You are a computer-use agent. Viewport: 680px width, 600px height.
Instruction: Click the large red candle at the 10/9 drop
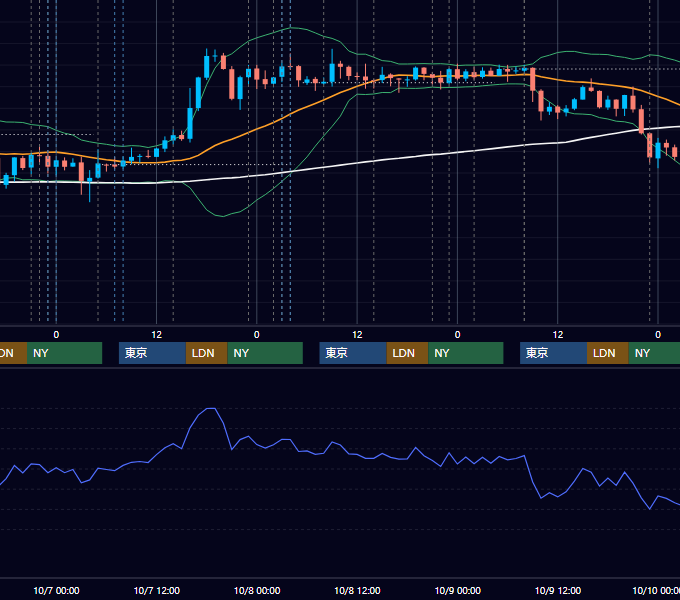533,79
